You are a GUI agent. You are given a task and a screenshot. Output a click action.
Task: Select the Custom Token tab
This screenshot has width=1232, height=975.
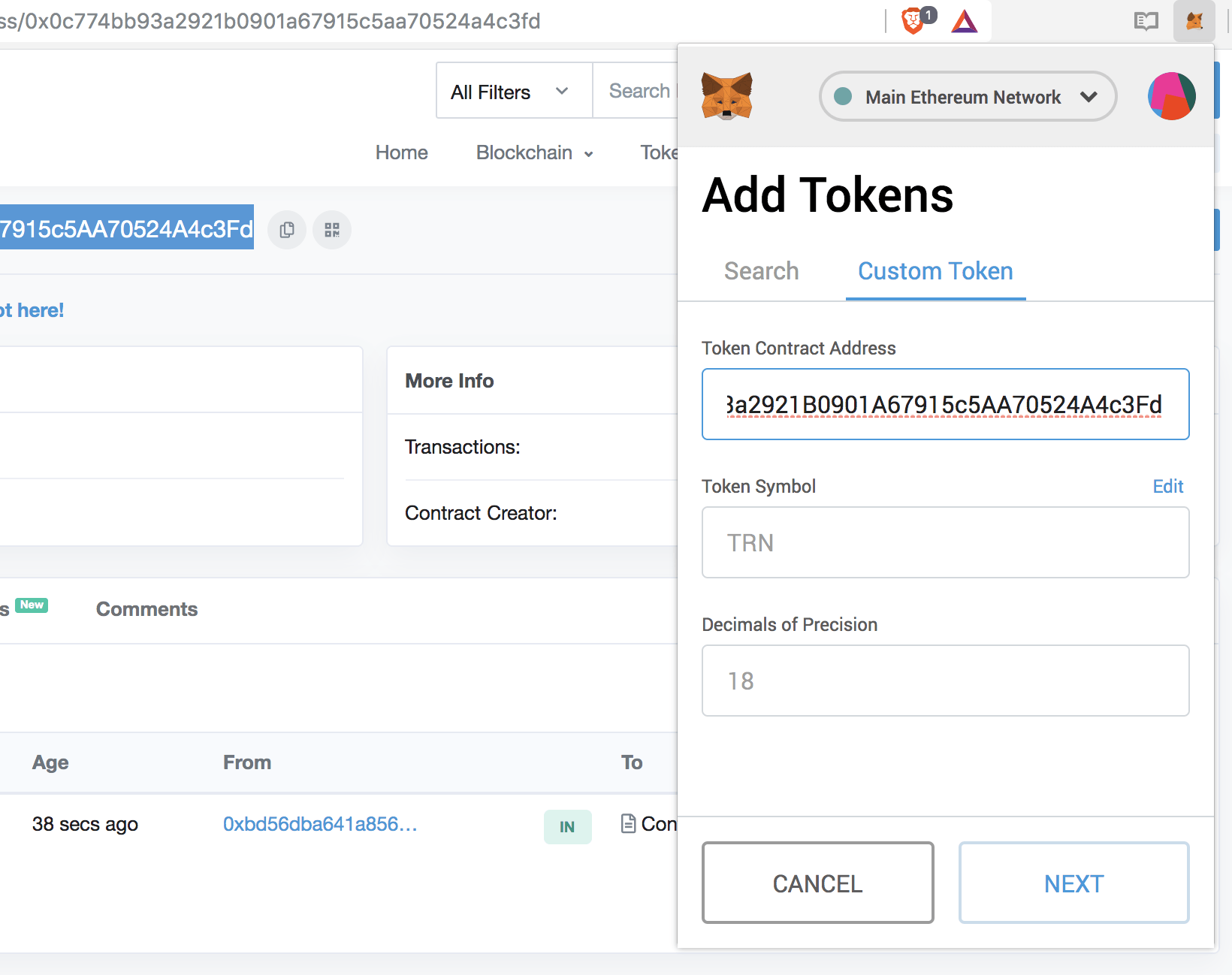coord(935,271)
